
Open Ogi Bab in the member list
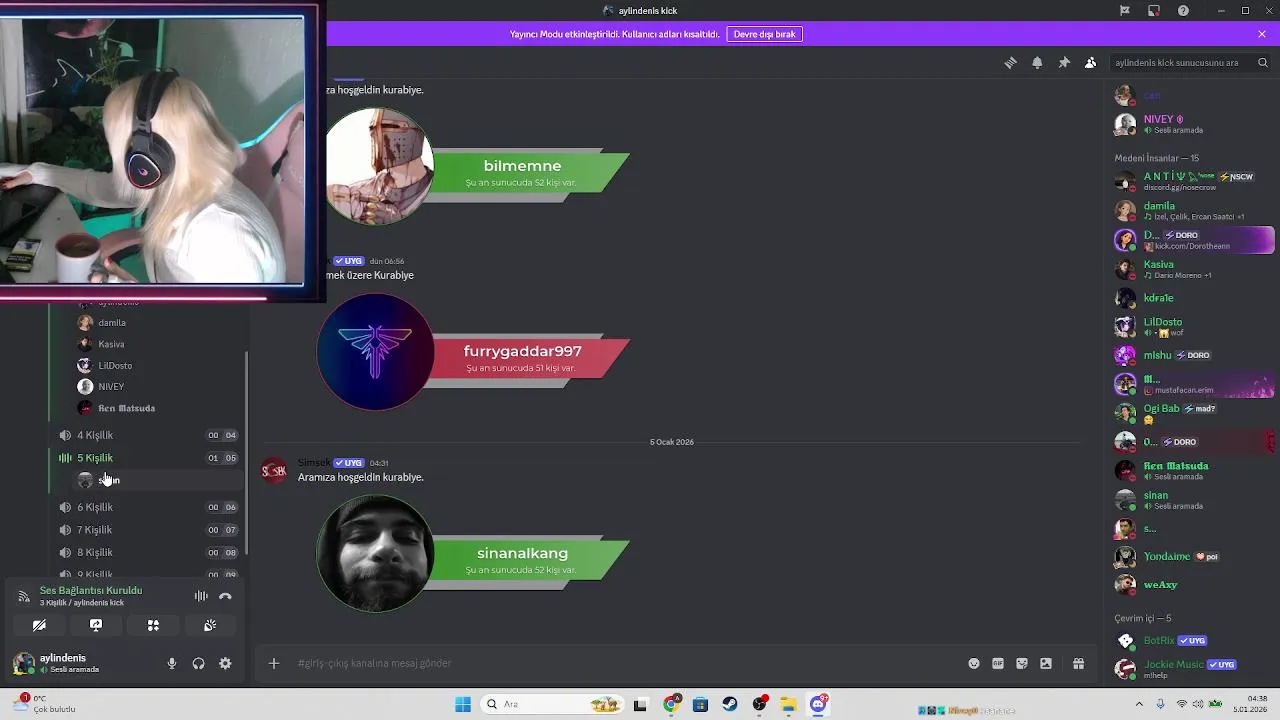(x=1193, y=413)
